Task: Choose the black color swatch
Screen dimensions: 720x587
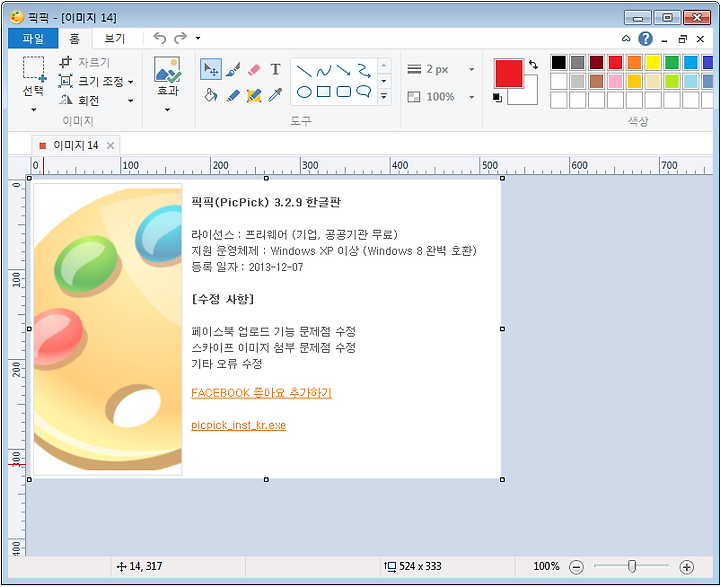Action: click(x=559, y=62)
